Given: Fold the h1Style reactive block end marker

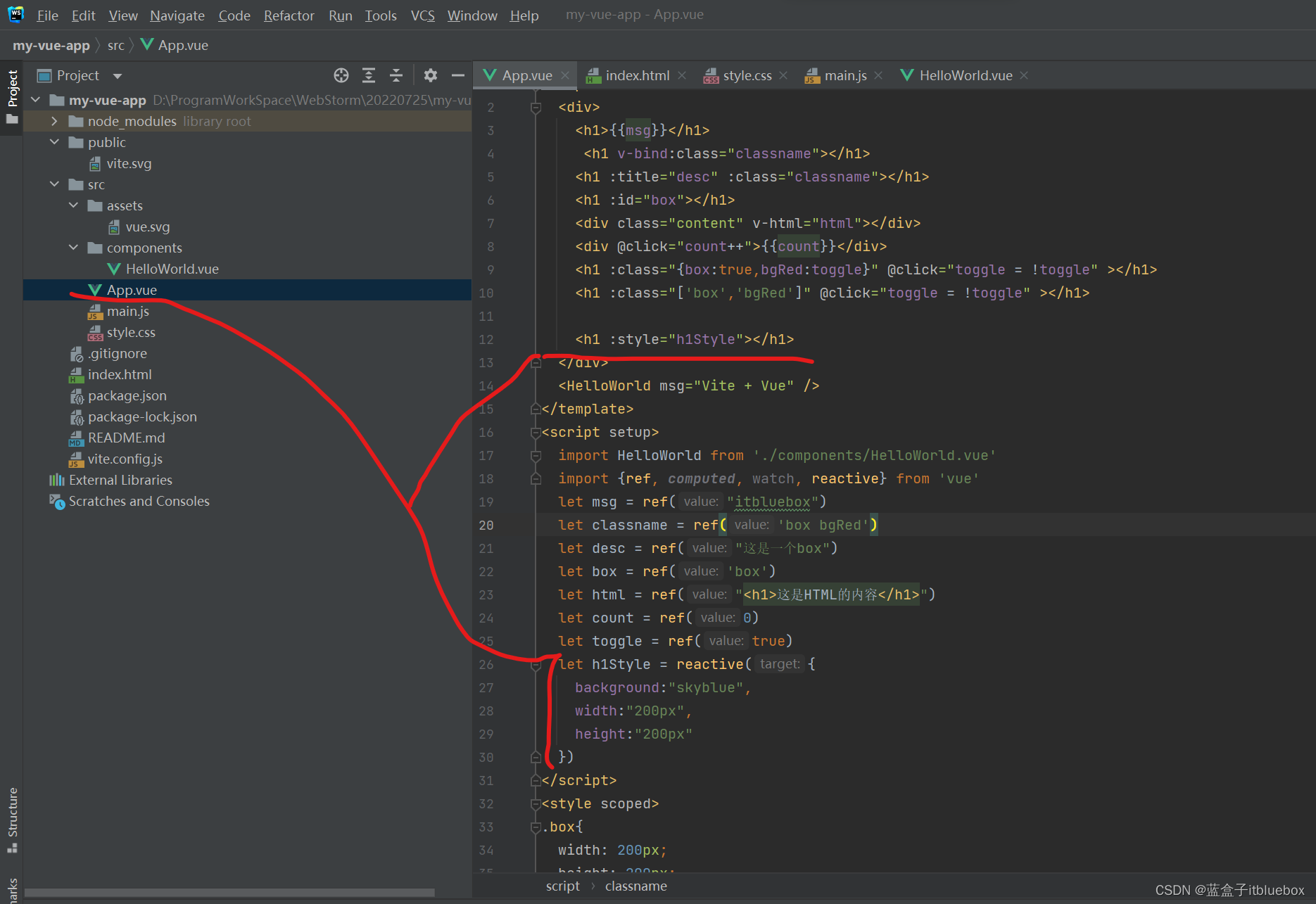Looking at the screenshot, I should point(536,757).
